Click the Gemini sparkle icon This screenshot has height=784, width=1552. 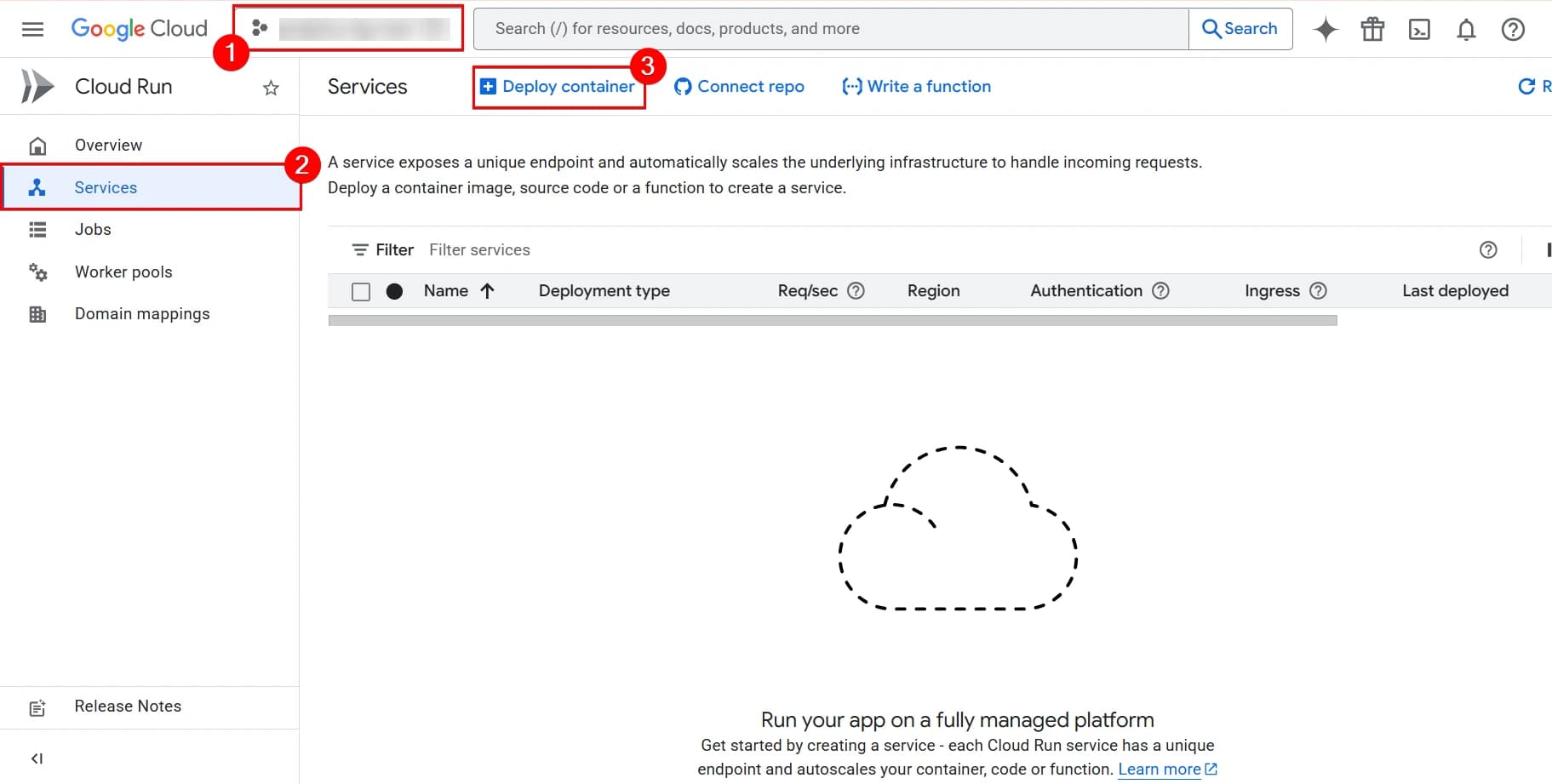1326,30
